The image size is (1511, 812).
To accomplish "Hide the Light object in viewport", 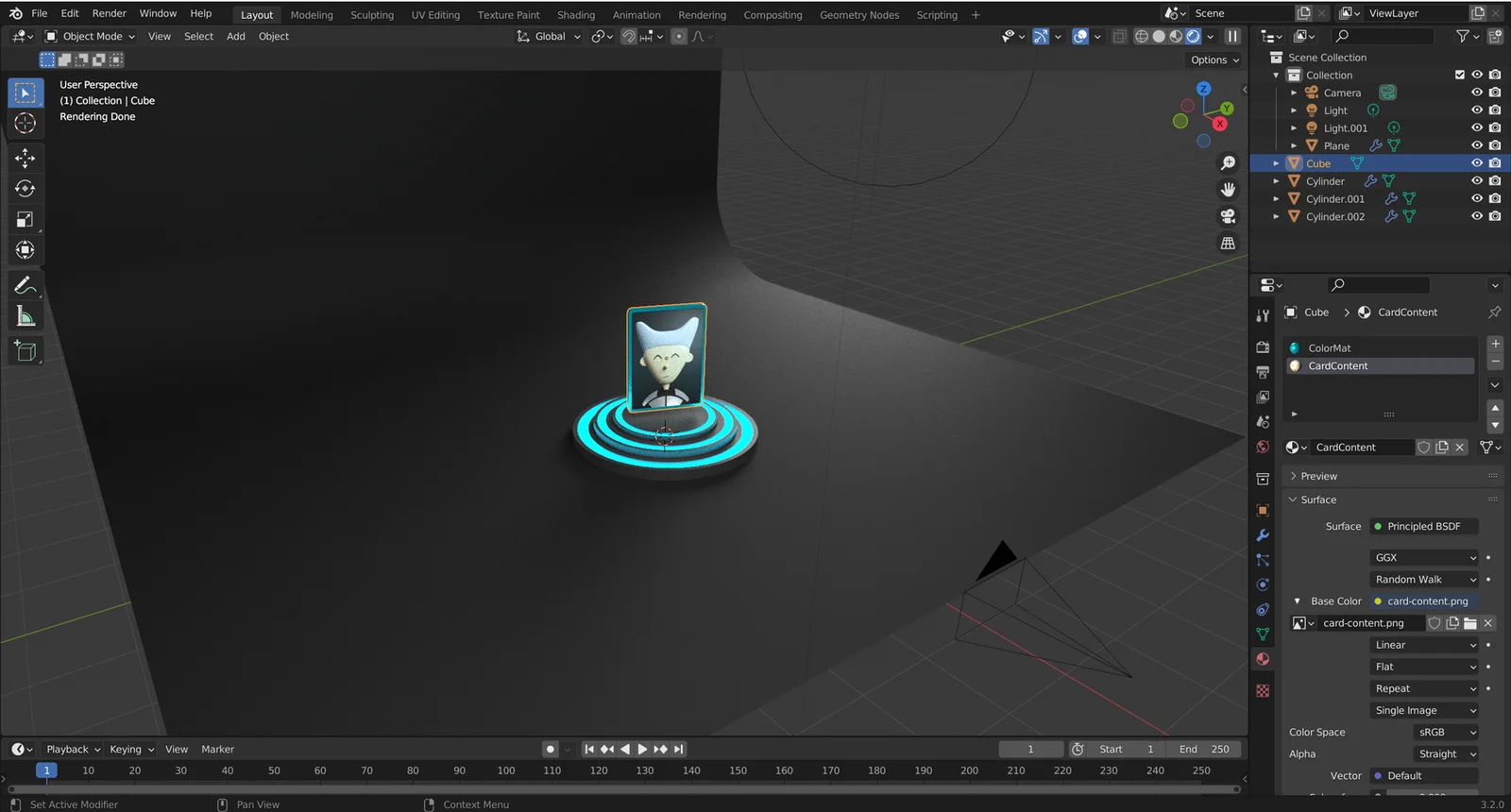I will pyautogui.click(x=1477, y=110).
